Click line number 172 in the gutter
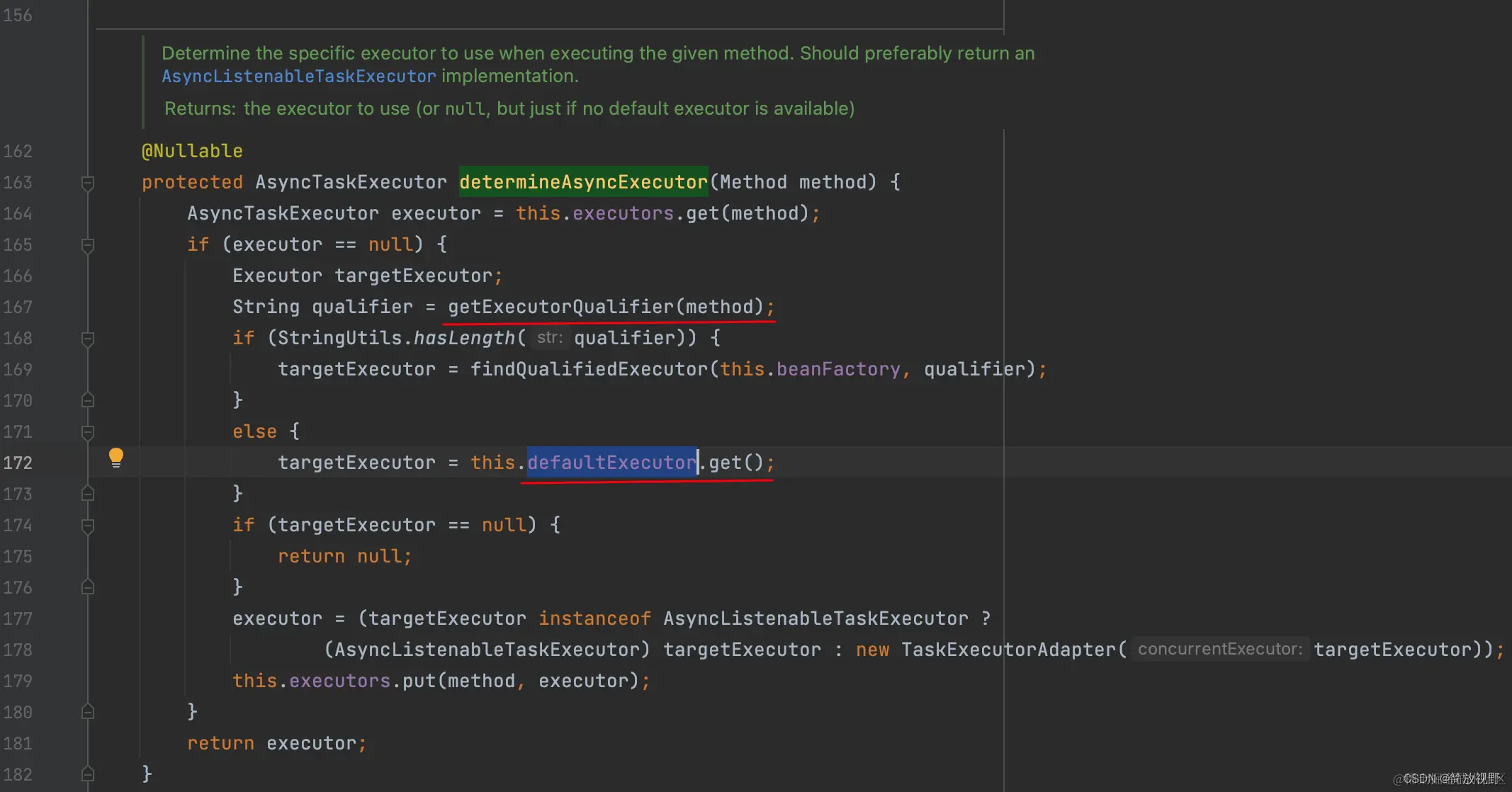Screen dimensions: 1512x792 [x=19, y=462]
